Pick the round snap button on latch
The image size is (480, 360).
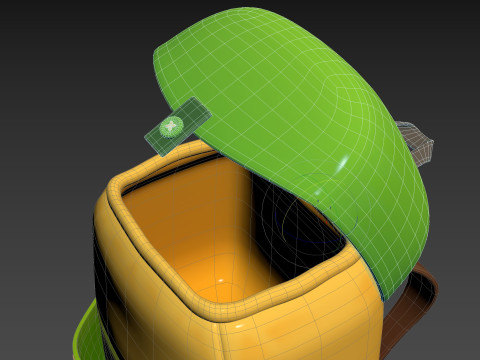[171, 127]
